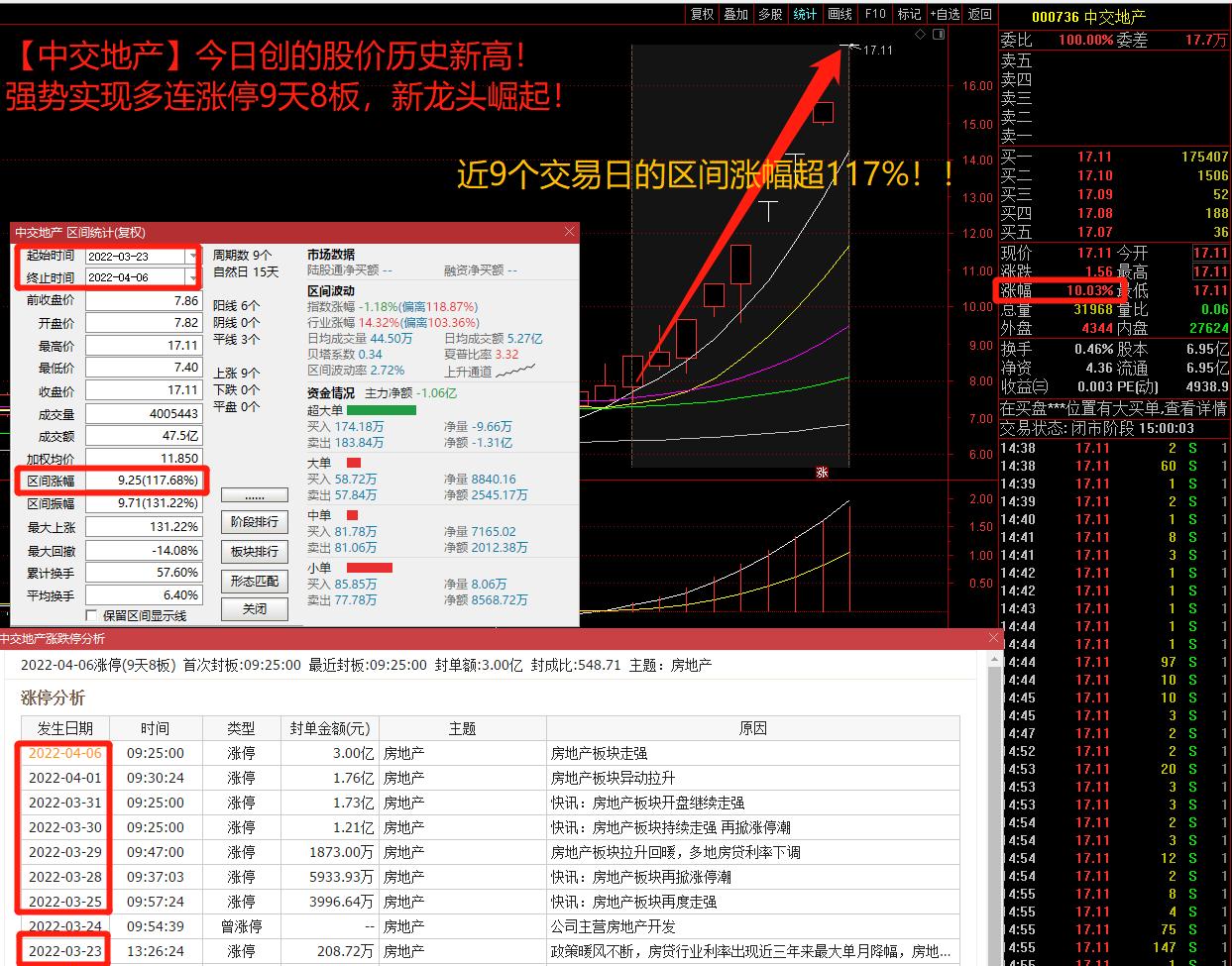This screenshot has height=966, width=1232.
Task: Select the 2022-04-06 row in 涨停分析
Action: click(x=490, y=753)
